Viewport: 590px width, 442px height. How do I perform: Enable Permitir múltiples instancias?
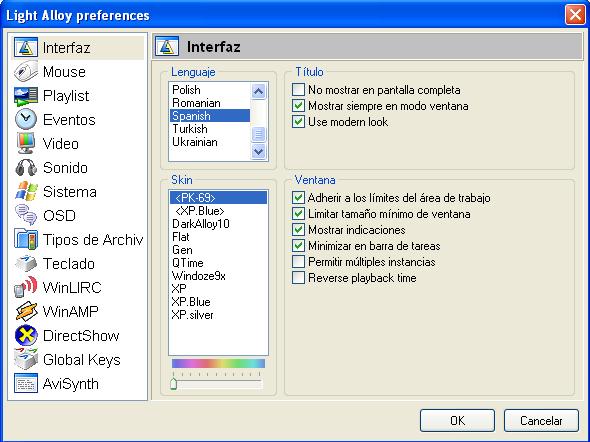pyautogui.click(x=298, y=262)
